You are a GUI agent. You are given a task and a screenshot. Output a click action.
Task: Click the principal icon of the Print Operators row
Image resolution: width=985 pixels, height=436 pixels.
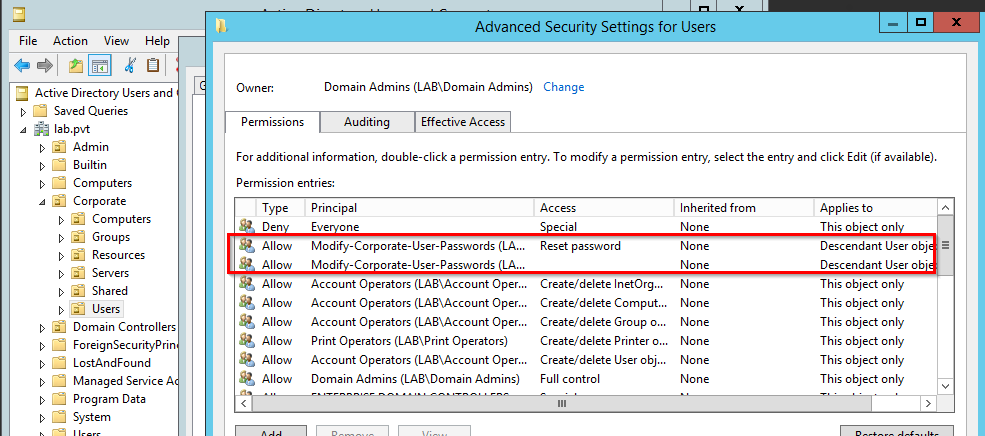coord(246,341)
